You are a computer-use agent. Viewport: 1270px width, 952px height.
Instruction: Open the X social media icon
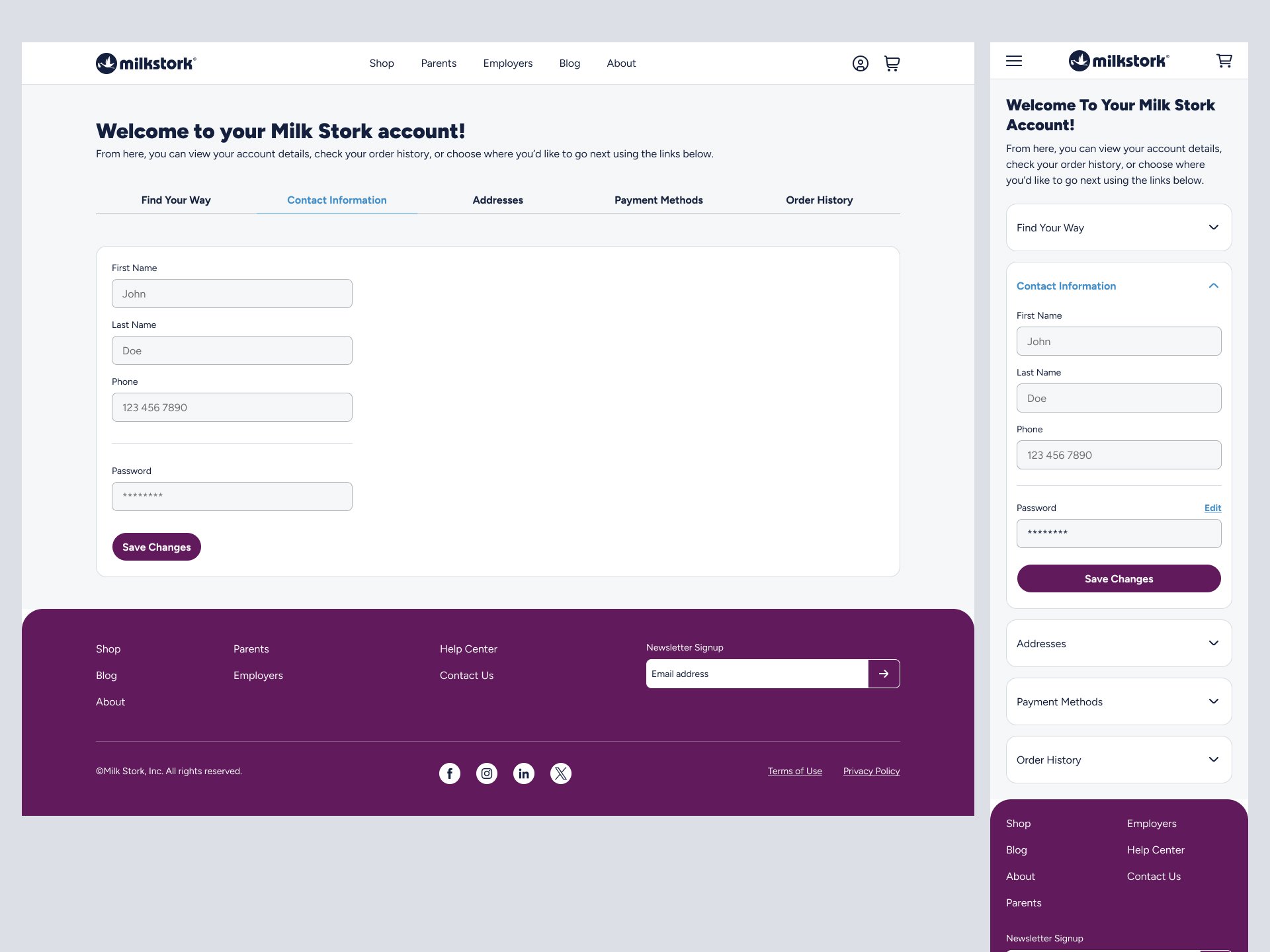561,773
